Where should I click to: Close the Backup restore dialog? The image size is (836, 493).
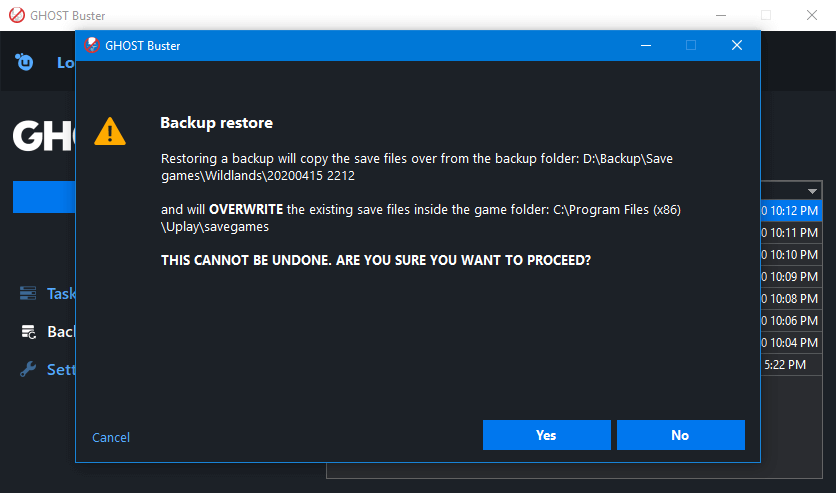coord(737,45)
